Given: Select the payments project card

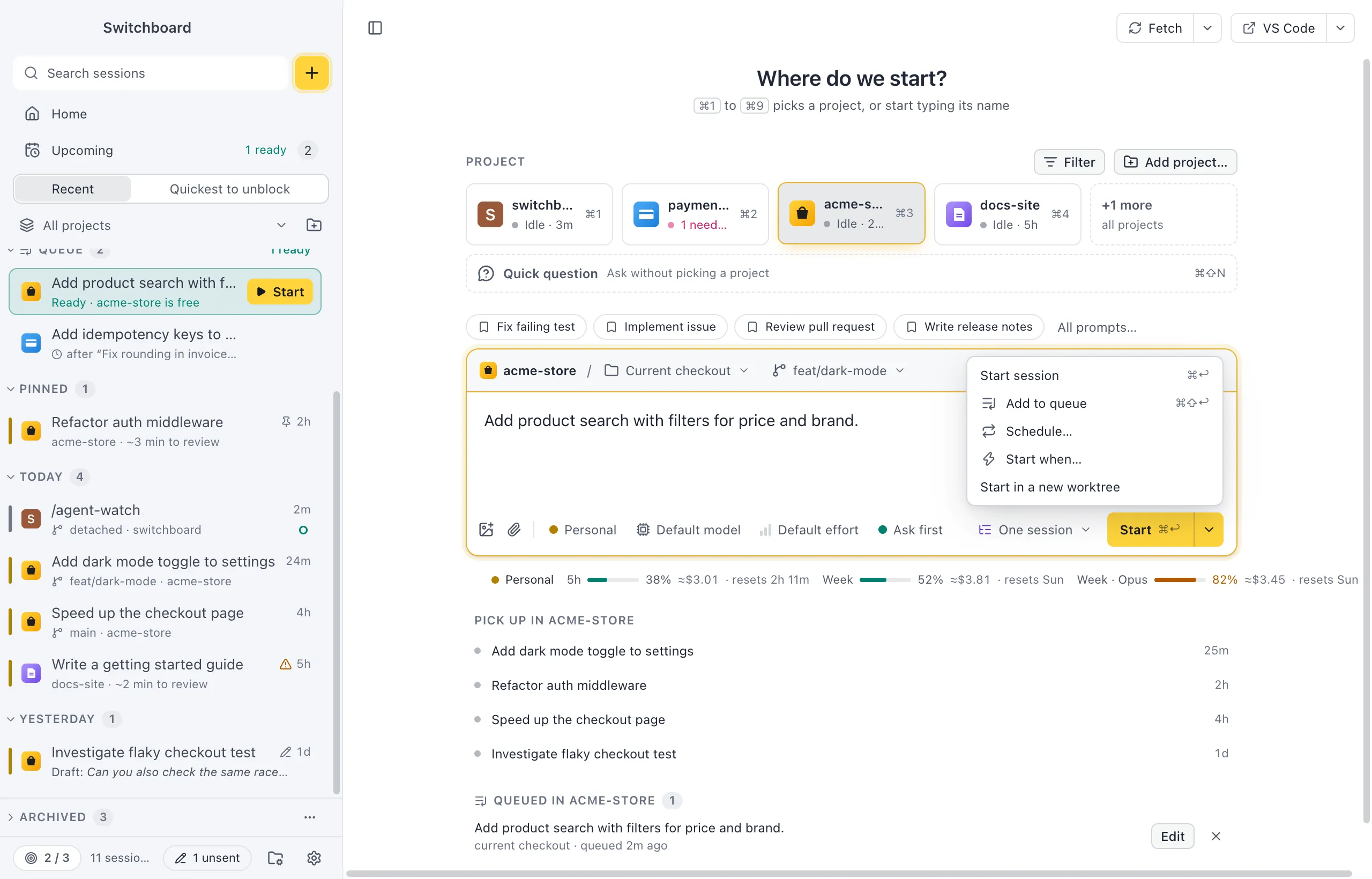Looking at the screenshot, I should point(695,214).
